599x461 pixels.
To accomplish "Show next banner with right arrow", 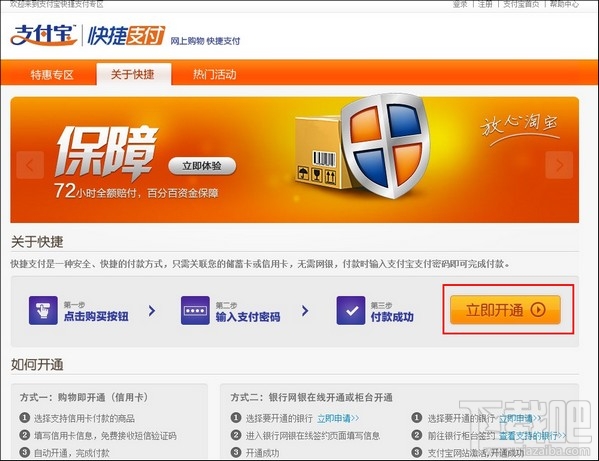I will (559, 165).
